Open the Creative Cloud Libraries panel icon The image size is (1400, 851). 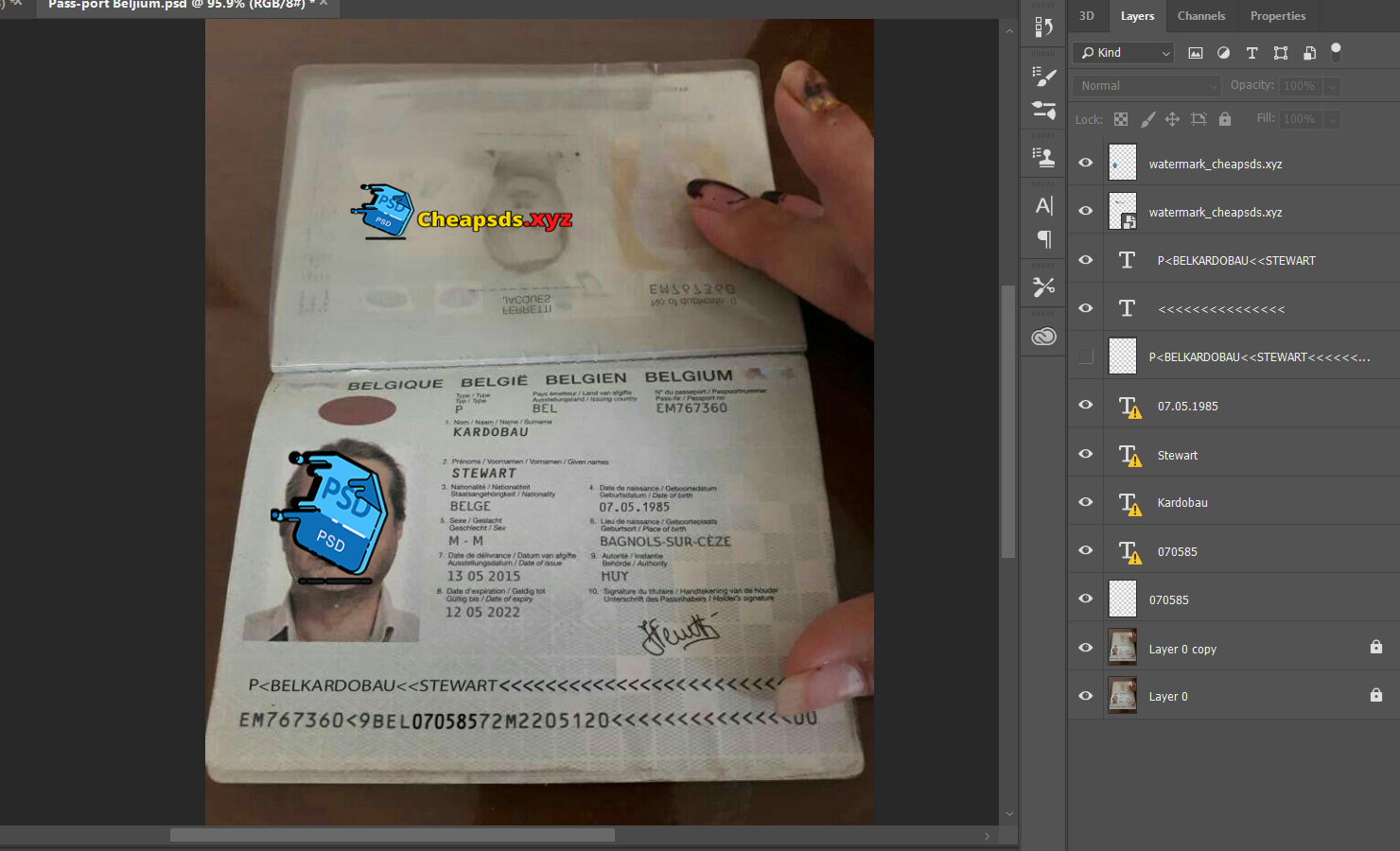1043,337
